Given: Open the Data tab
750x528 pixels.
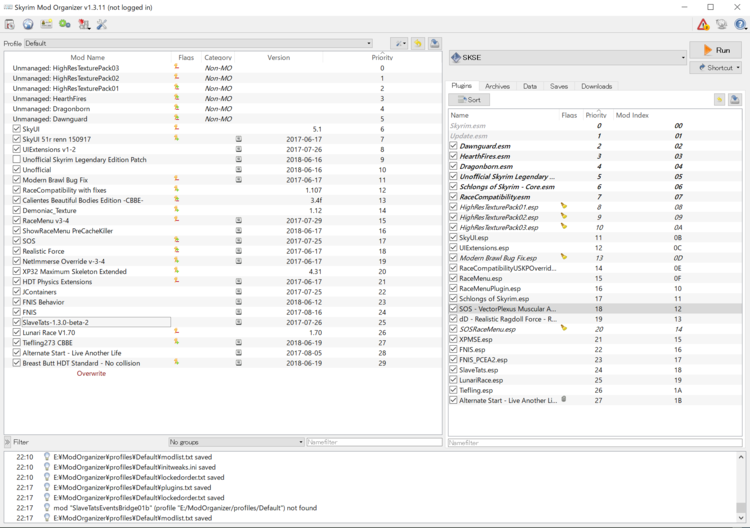Looking at the screenshot, I should (x=530, y=87).
